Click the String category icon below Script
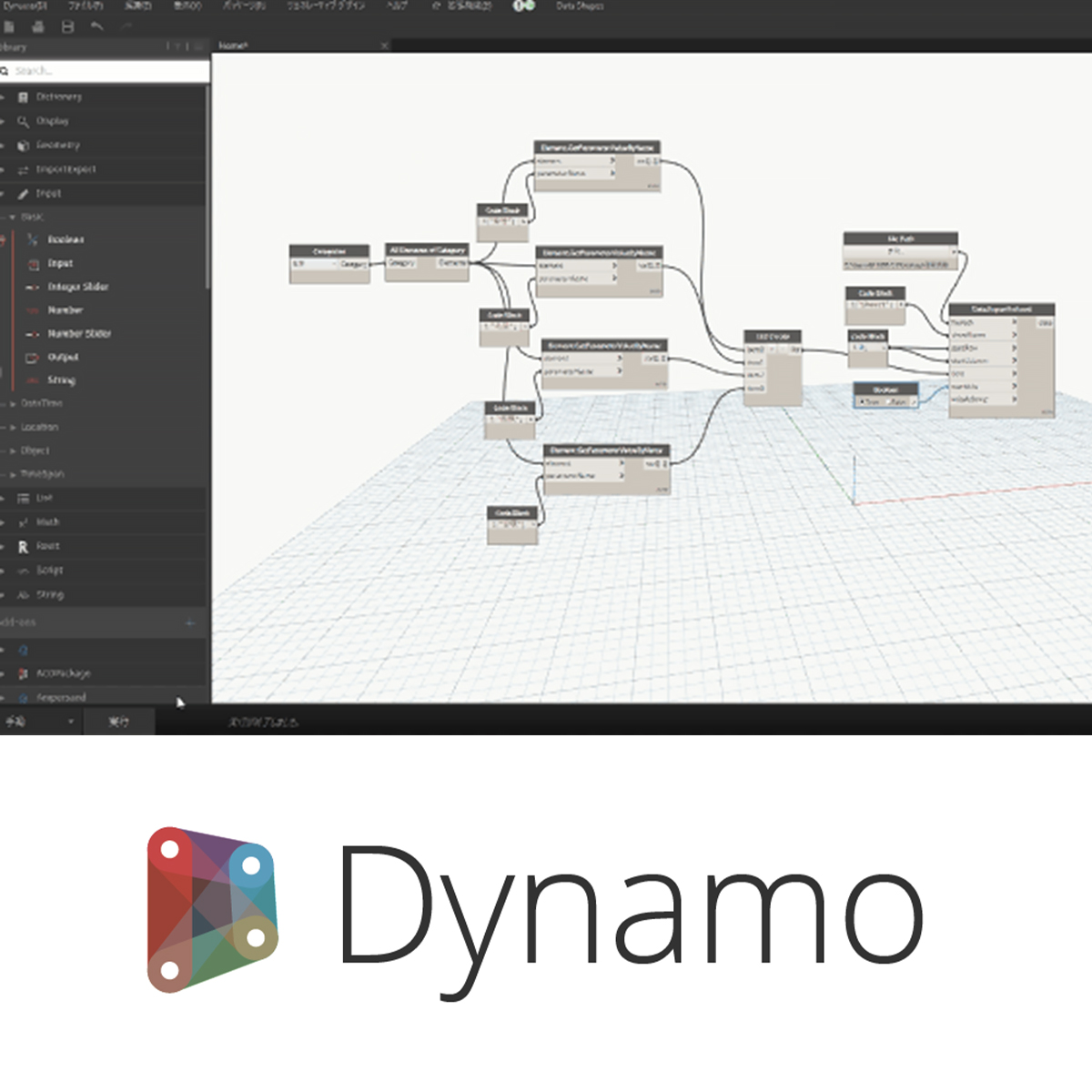The height and width of the screenshot is (1092, 1092). click(24, 595)
